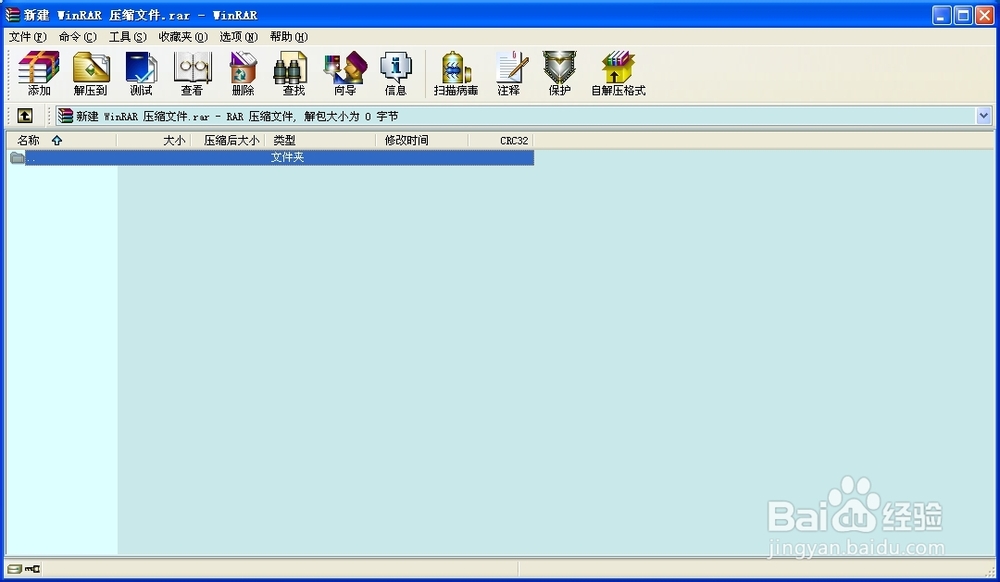
Task: Open the 收藏夹(O) menu
Action: click(183, 37)
